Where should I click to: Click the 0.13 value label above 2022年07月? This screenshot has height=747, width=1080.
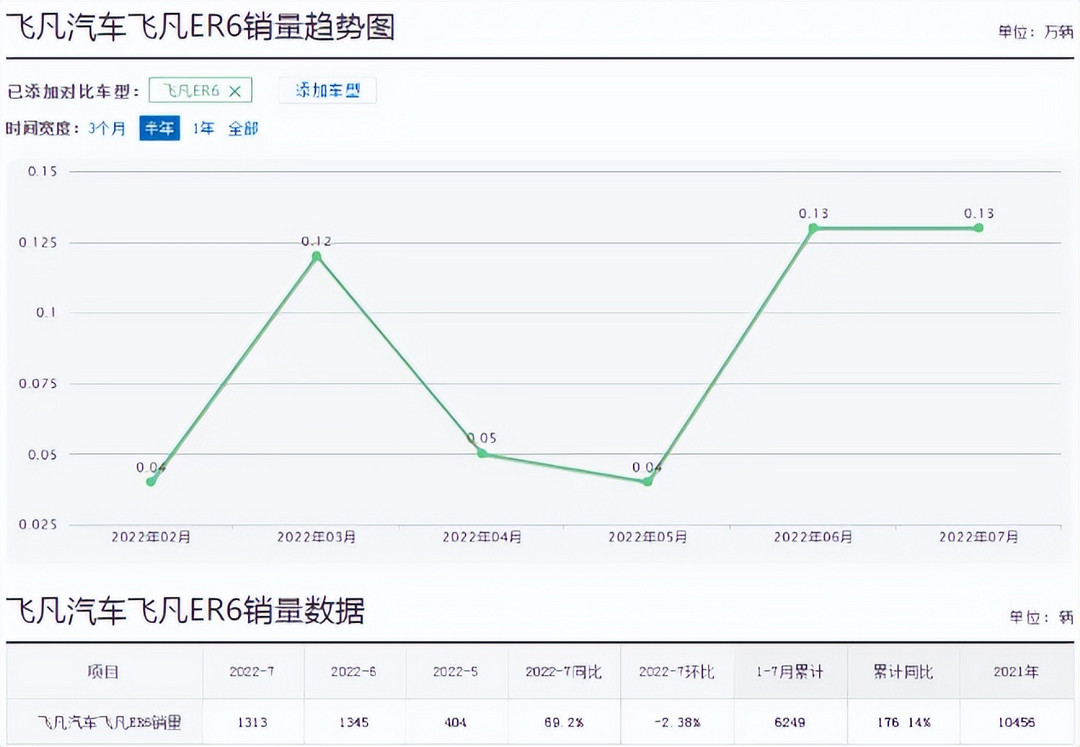pos(979,213)
